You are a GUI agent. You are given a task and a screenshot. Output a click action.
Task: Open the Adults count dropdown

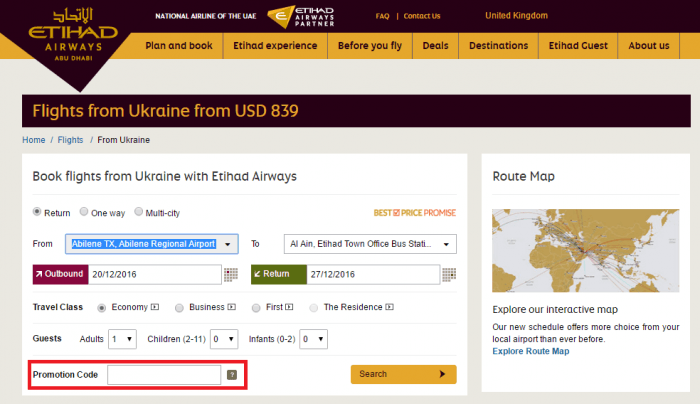[122, 339]
